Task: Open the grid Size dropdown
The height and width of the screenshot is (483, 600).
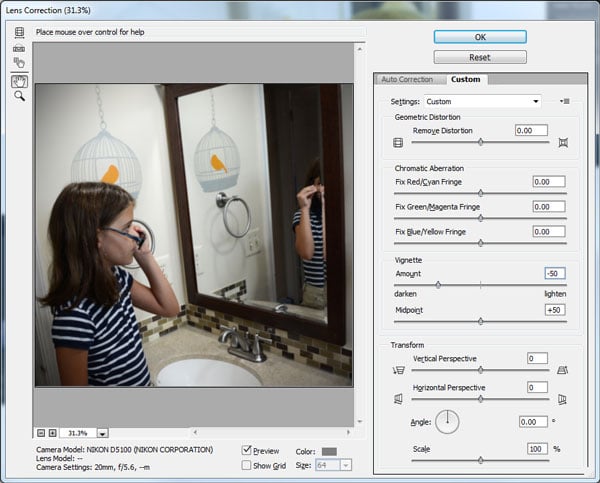Action: click(x=346, y=465)
